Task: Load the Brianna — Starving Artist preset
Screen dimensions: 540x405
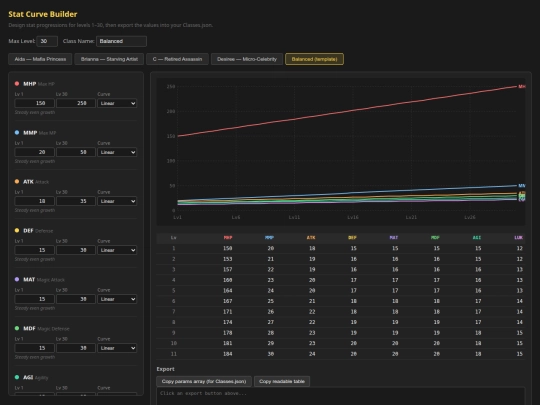Action: click(109, 59)
